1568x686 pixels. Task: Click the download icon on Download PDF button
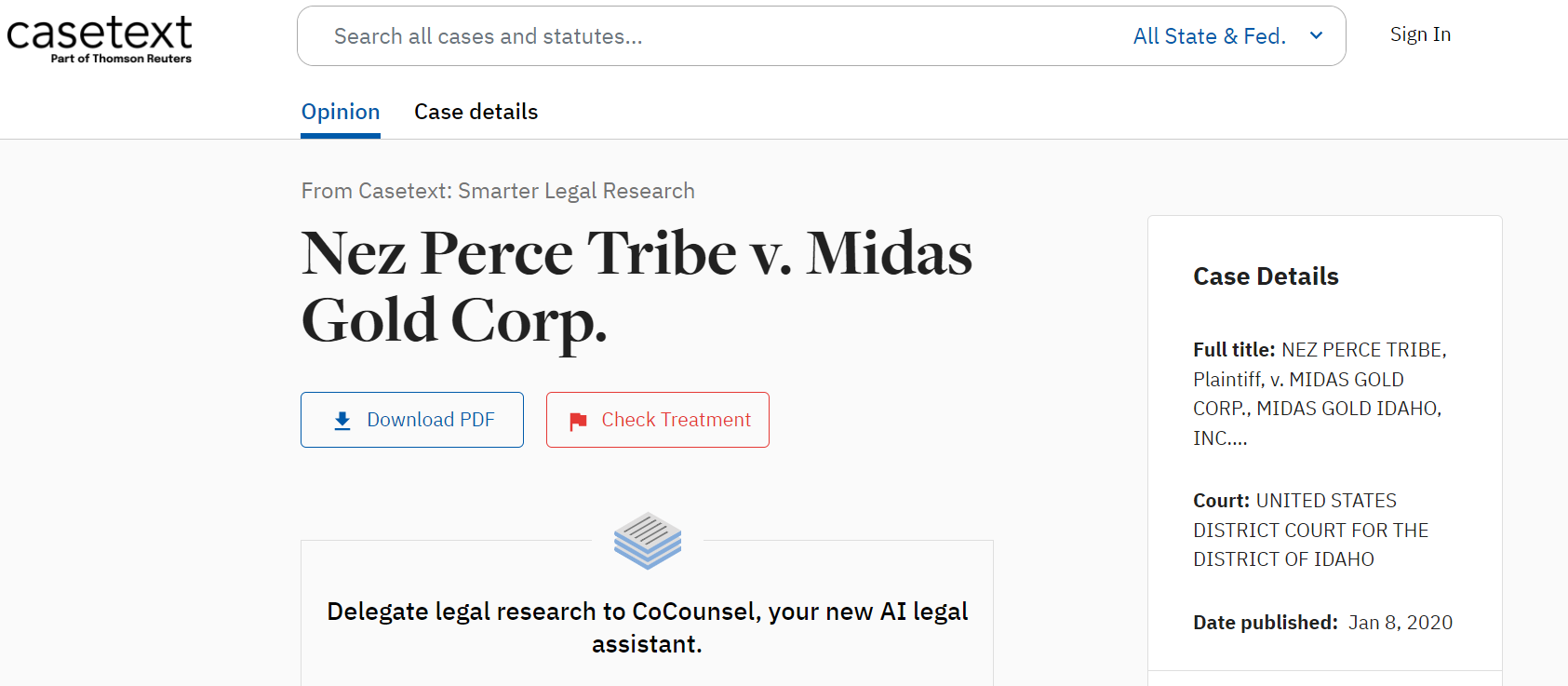point(342,420)
